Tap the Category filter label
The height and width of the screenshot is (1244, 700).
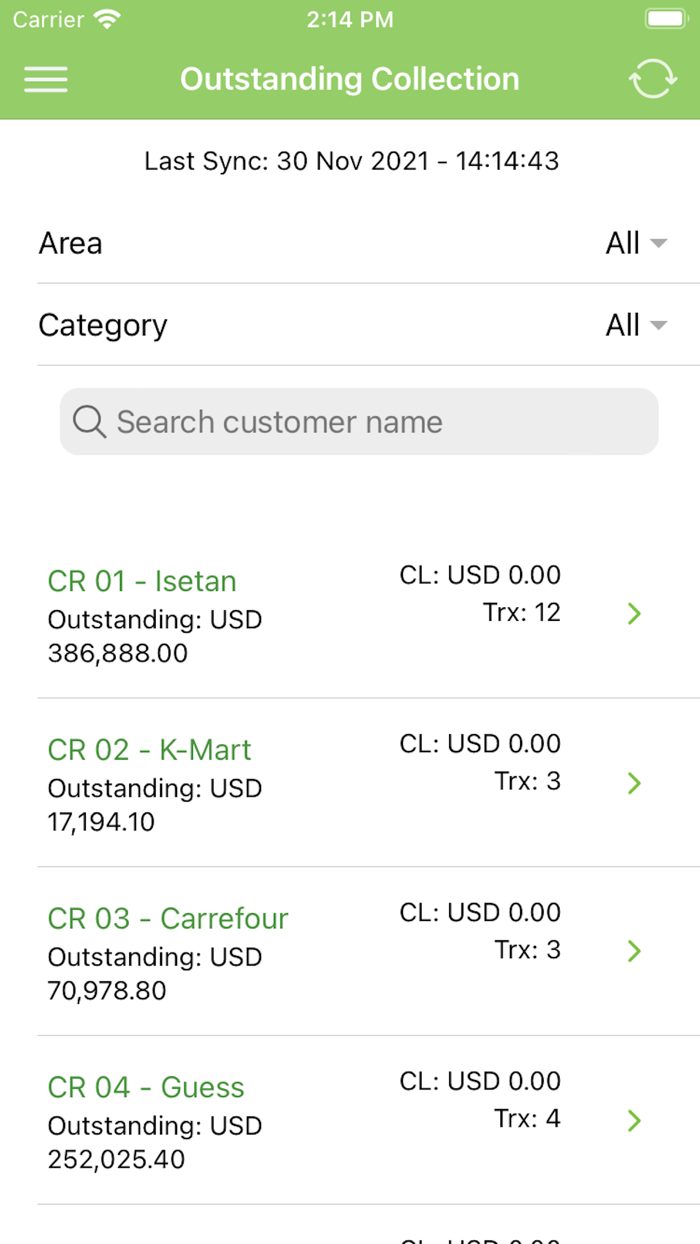click(103, 325)
